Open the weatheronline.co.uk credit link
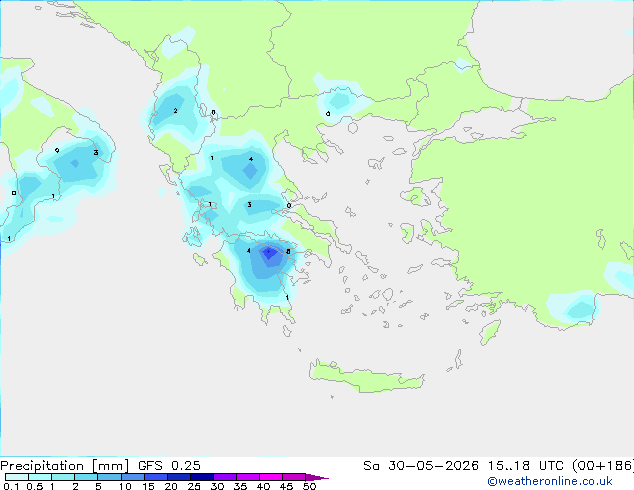The image size is (634, 490). (x=550, y=481)
